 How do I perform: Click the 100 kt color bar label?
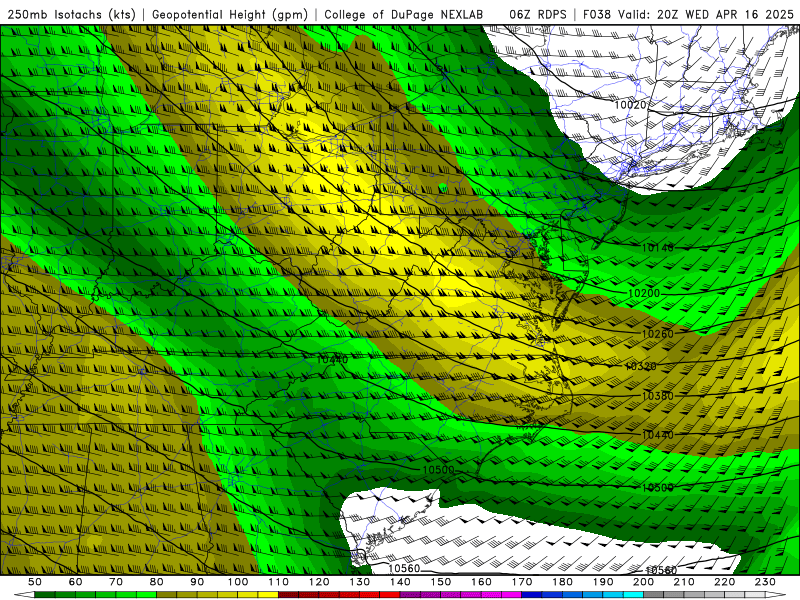click(238, 582)
